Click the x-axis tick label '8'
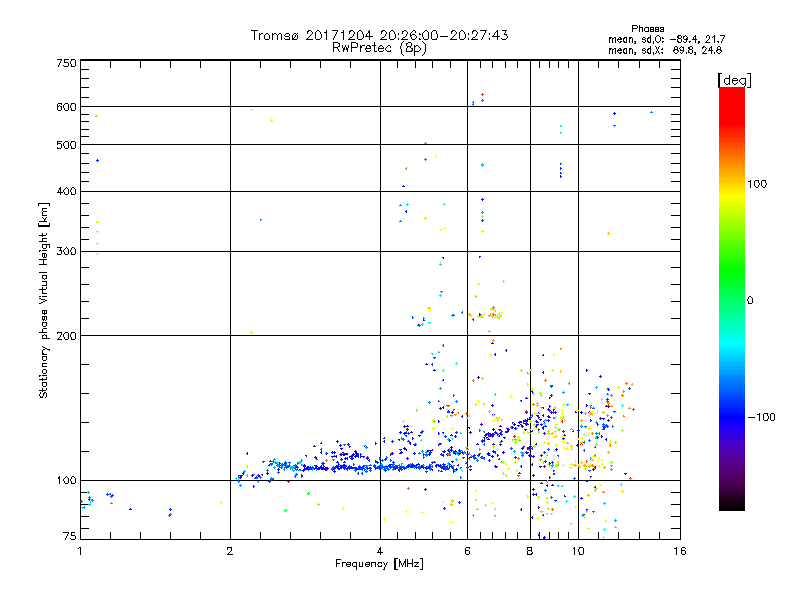Image resolution: width=800 pixels, height=600 pixels. point(530,551)
